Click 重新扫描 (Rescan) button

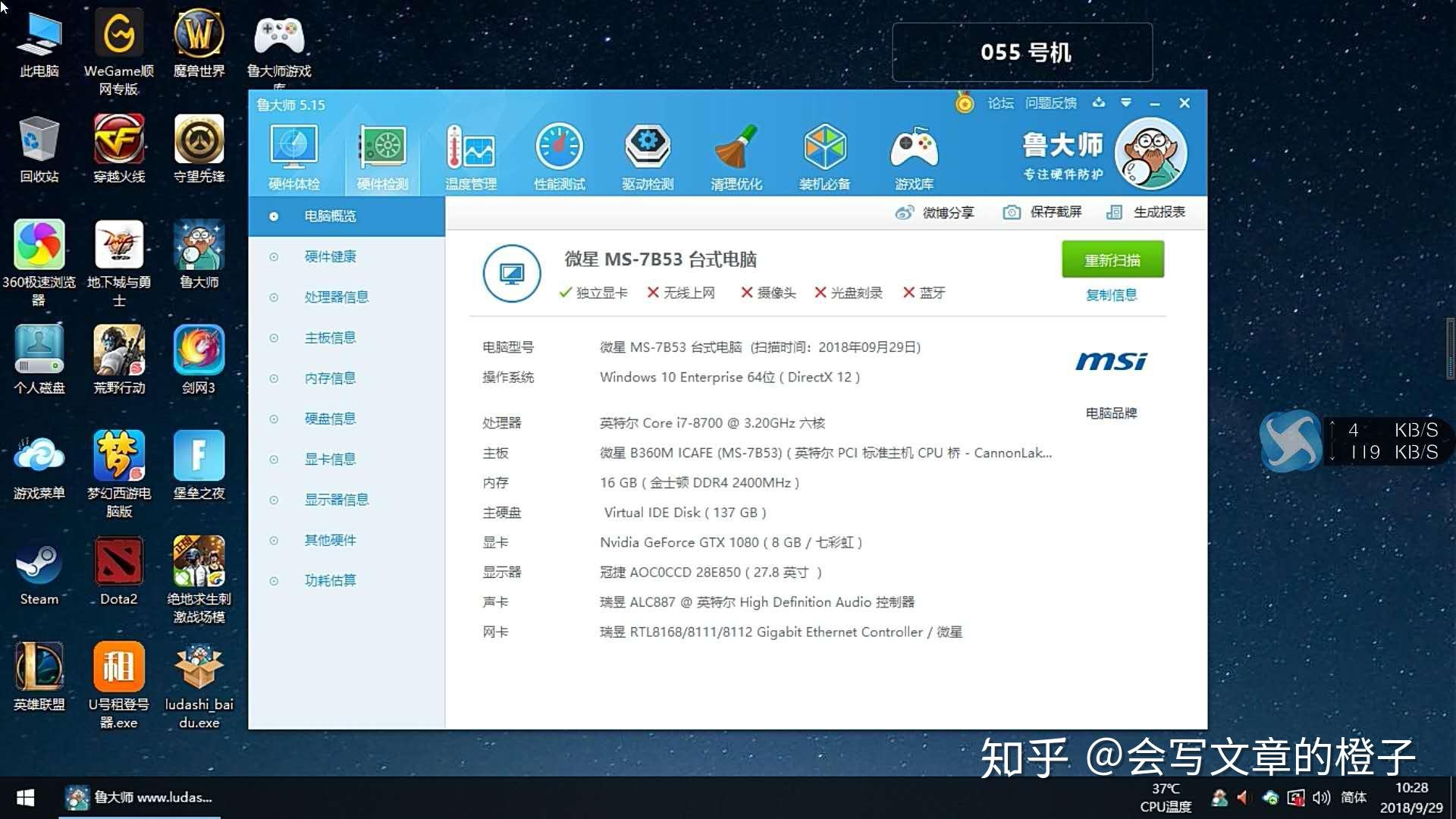pyautogui.click(x=1113, y=260)
